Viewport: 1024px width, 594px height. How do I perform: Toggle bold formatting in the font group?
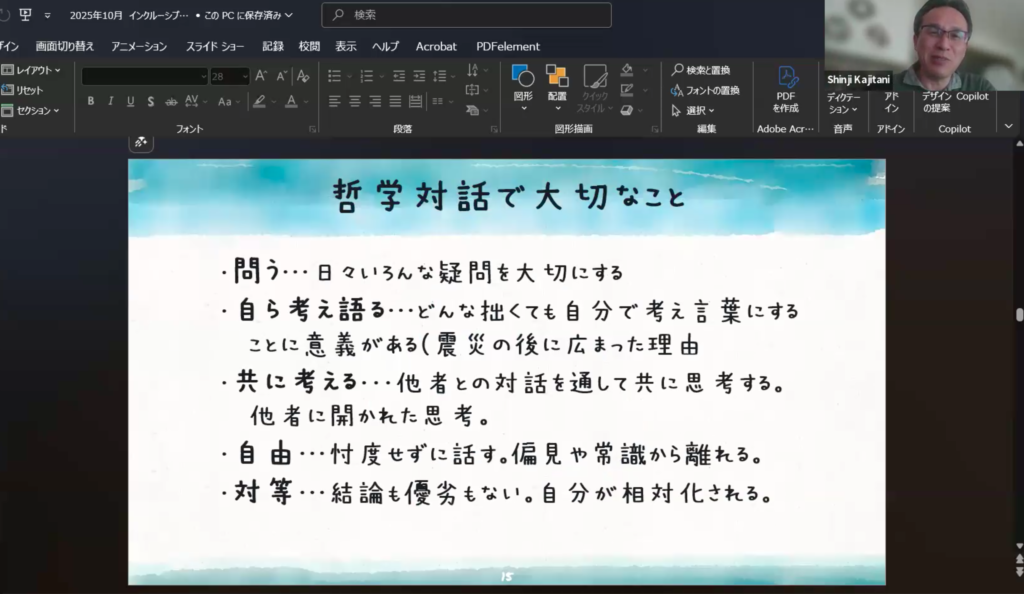[x=91, y=101]
